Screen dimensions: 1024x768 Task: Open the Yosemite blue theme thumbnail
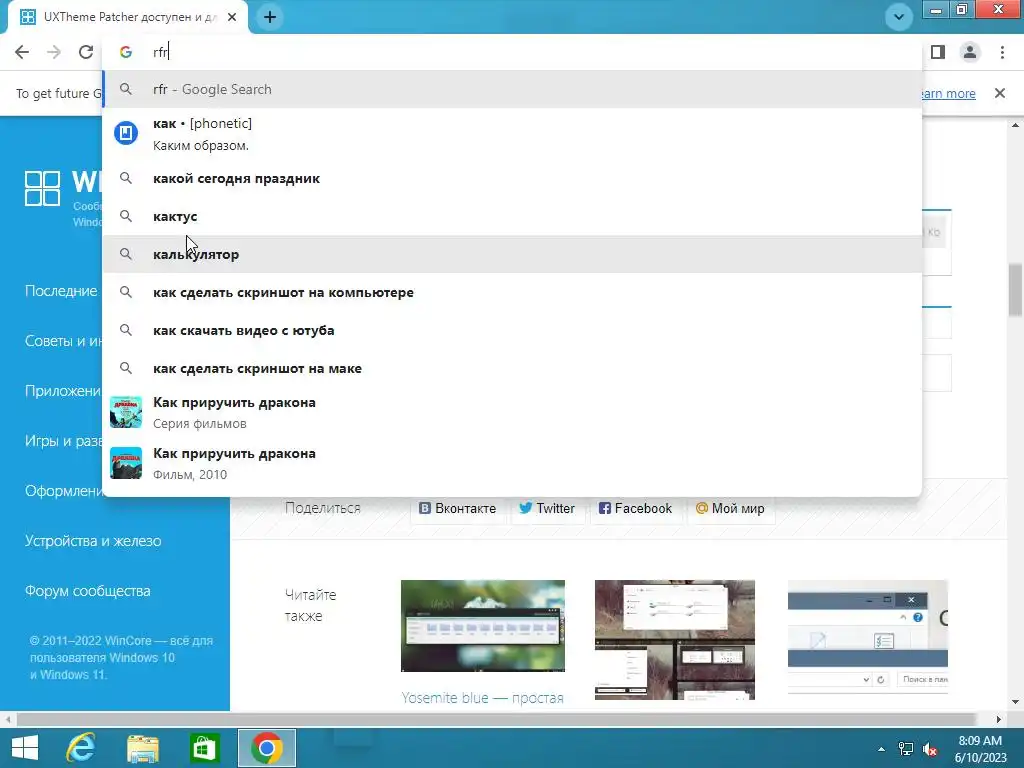483,626
